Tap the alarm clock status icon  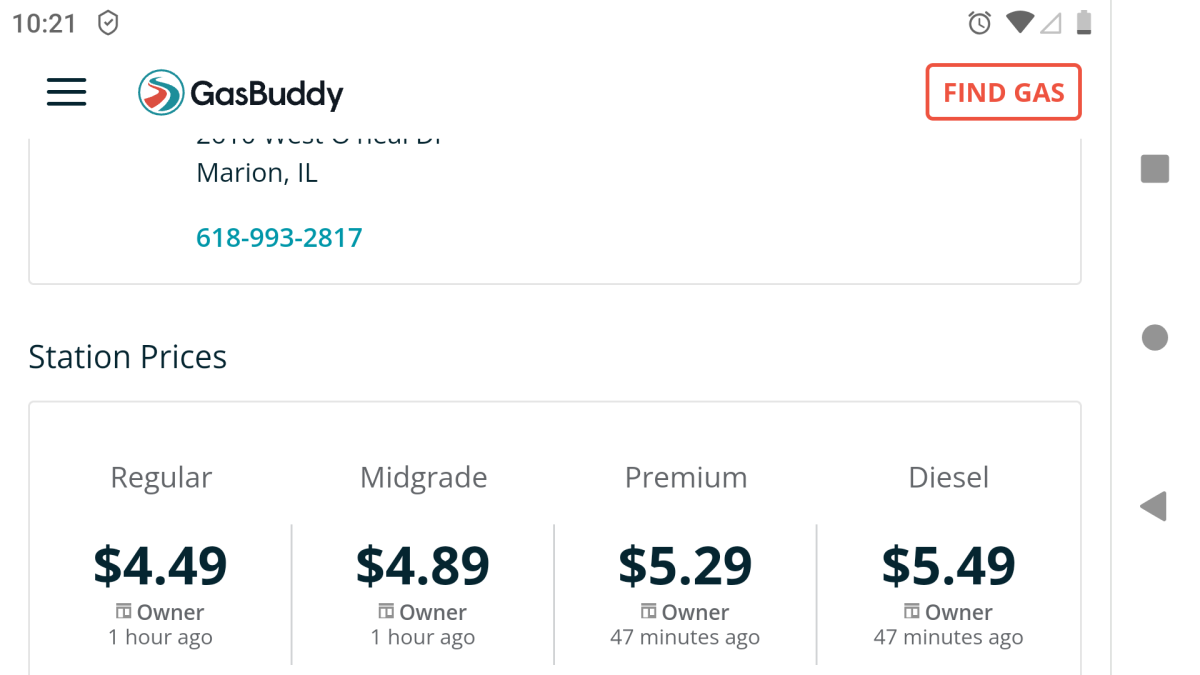(x=979, y=23)
